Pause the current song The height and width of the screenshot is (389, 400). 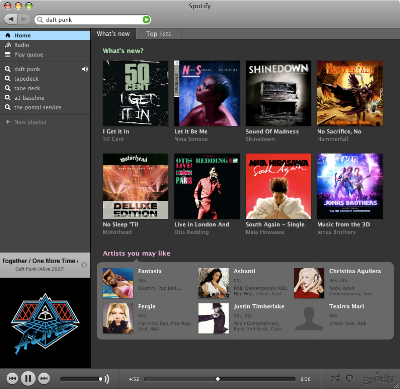tap(28, 378)
